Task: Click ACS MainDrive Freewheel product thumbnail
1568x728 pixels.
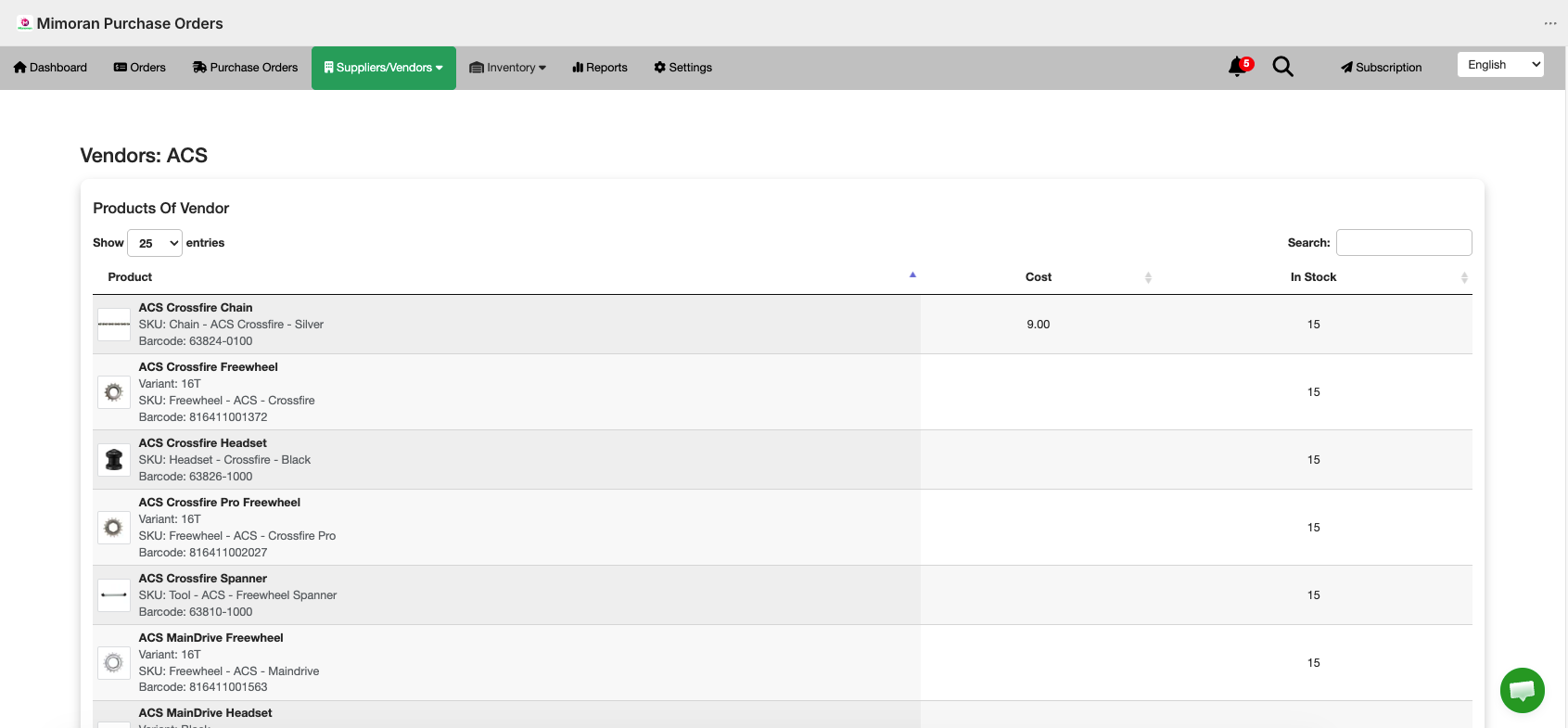Action: 114,663
